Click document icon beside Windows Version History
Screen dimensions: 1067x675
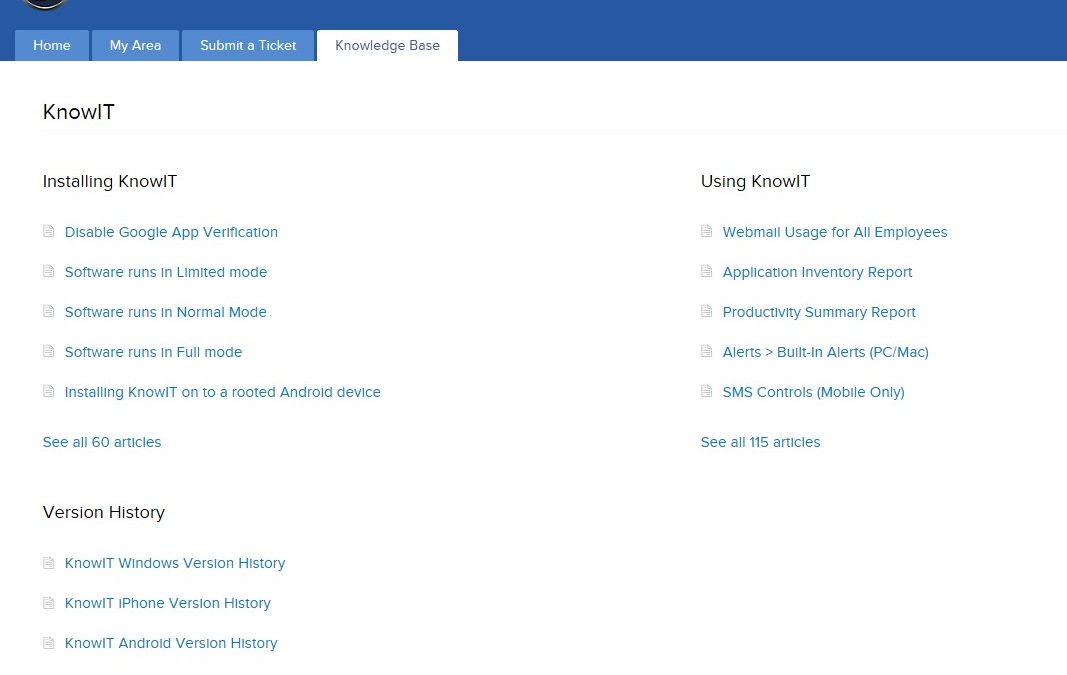[x=48, y=563]
